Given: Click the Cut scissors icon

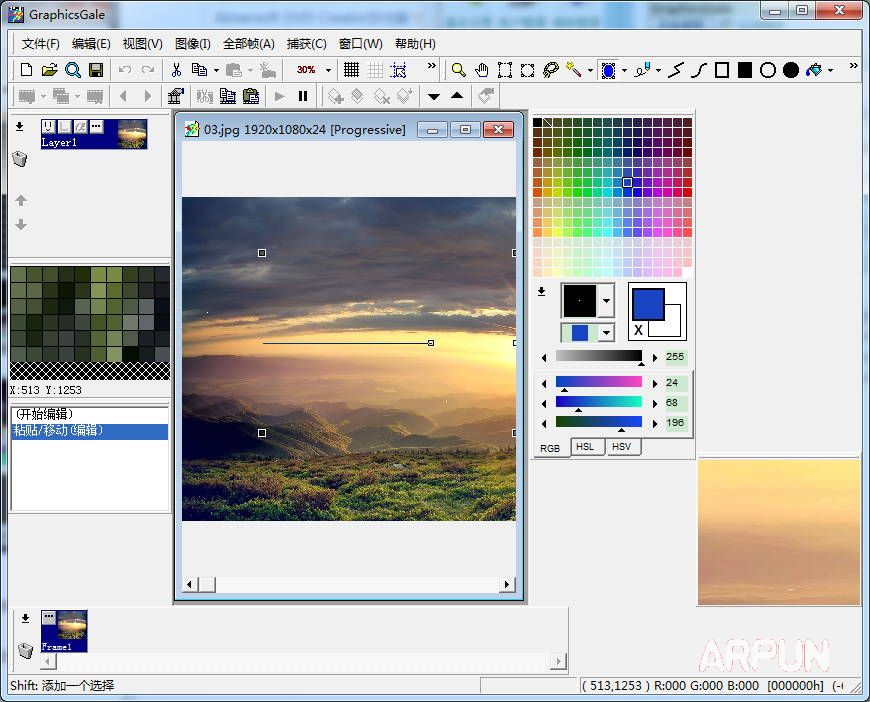Looking at the screenshot, I should [x=176, y=70].
